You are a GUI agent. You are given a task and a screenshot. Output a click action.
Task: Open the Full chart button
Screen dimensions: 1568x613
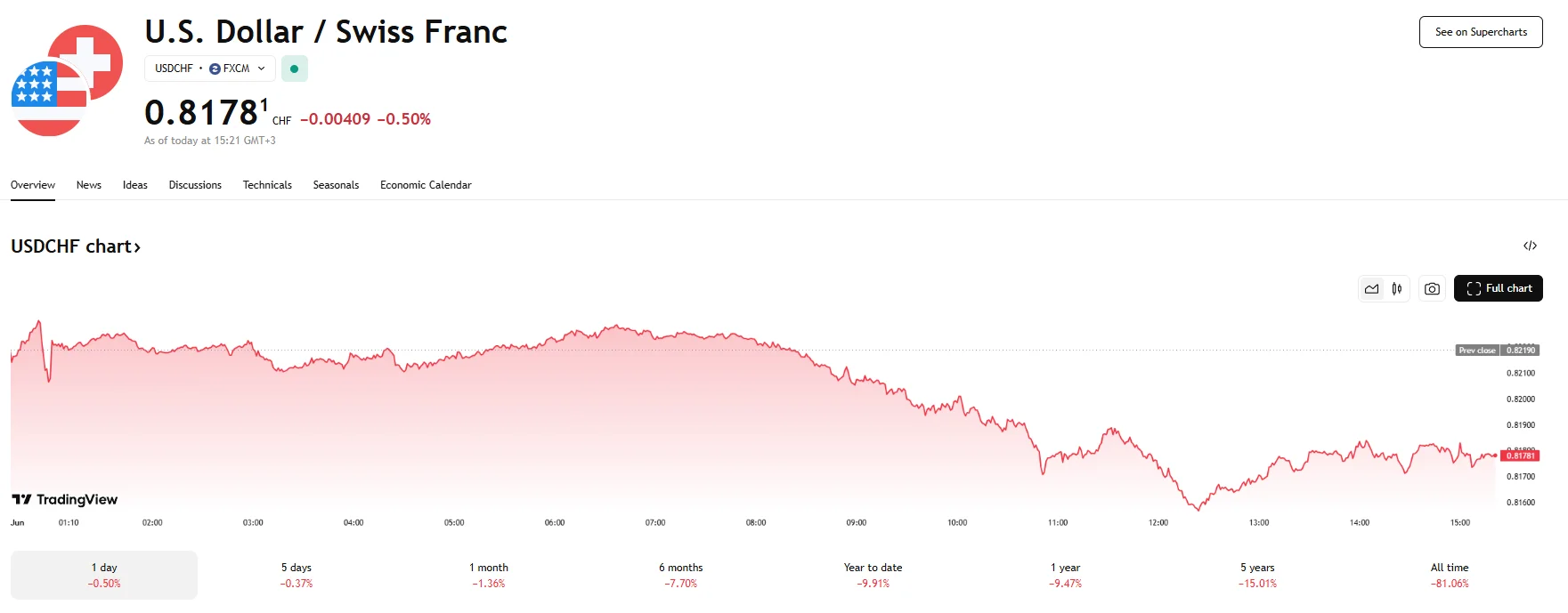(x=1498, y=288)
